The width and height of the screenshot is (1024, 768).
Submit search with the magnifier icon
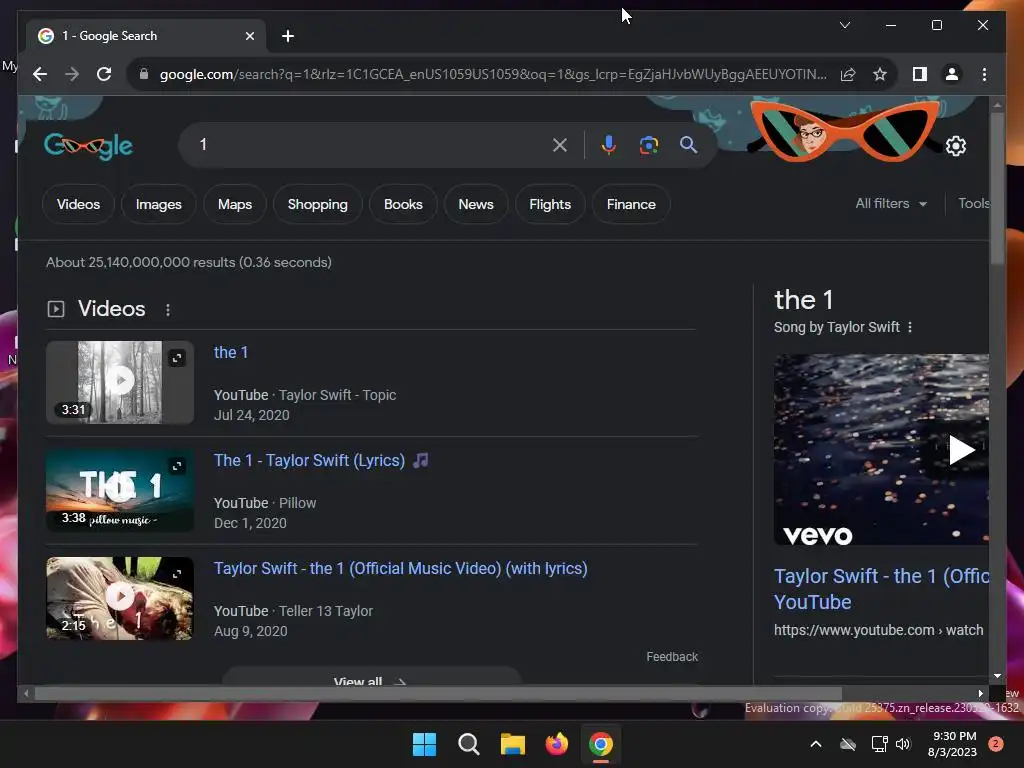point(688,145)
